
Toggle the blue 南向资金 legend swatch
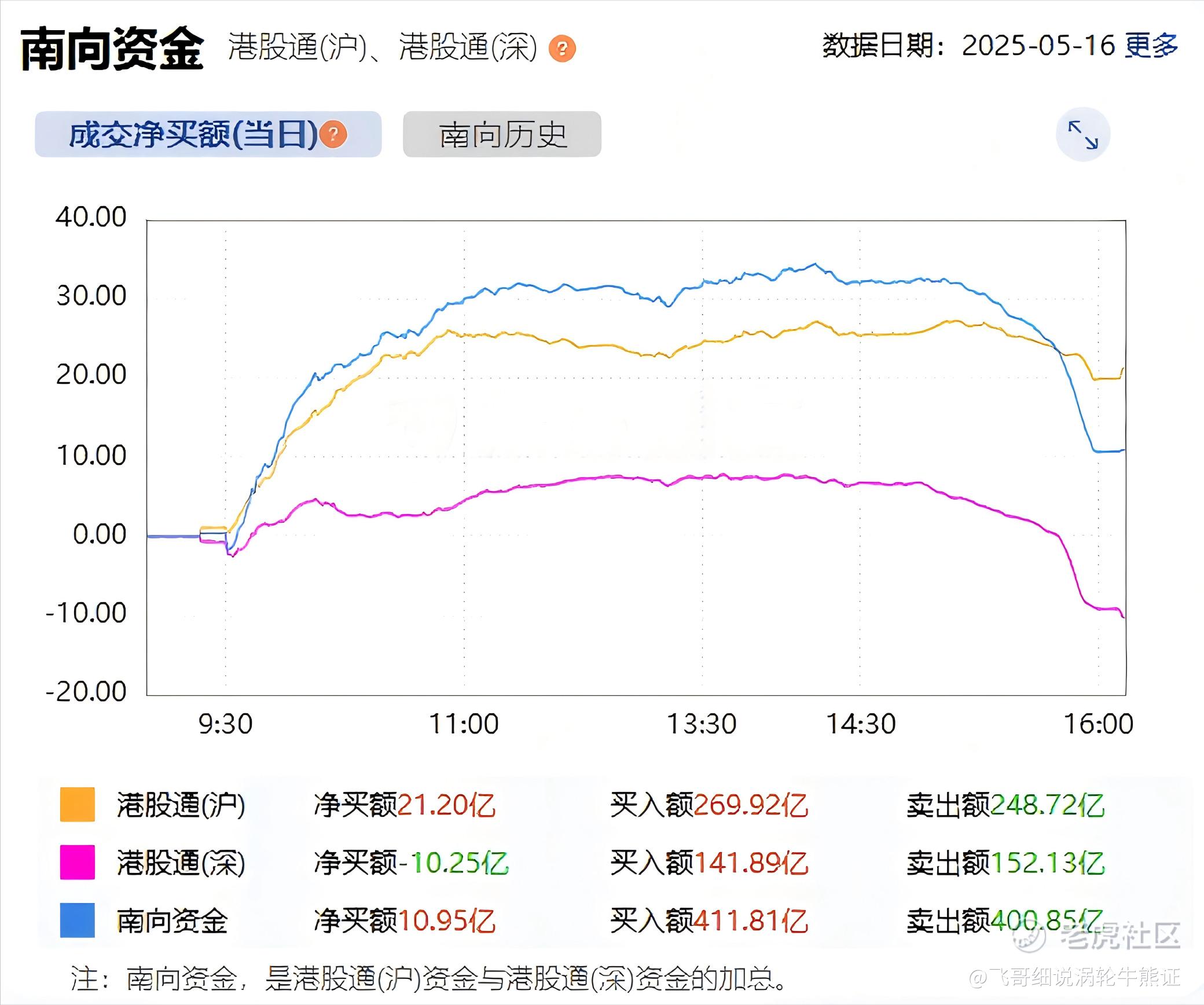(78, 920)
